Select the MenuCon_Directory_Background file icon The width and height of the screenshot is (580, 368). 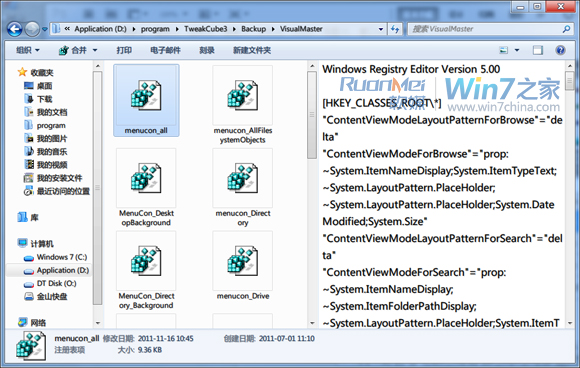(x=146, y=261)
